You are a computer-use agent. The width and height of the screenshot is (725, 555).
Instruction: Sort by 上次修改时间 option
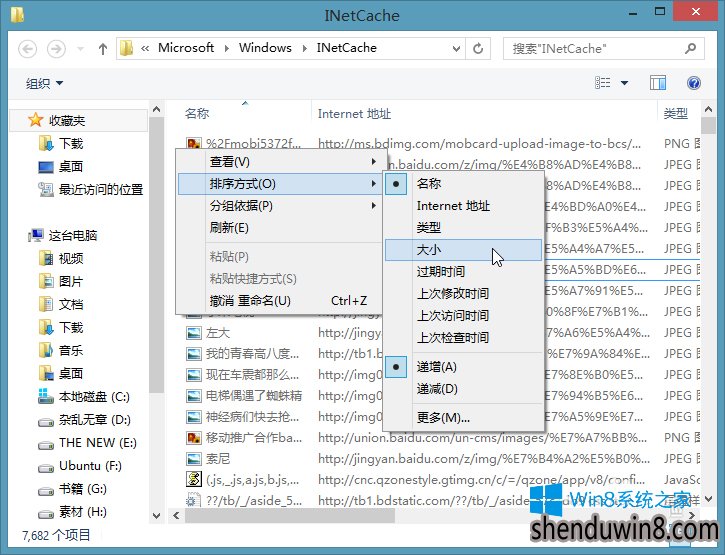tap(463, 293)
